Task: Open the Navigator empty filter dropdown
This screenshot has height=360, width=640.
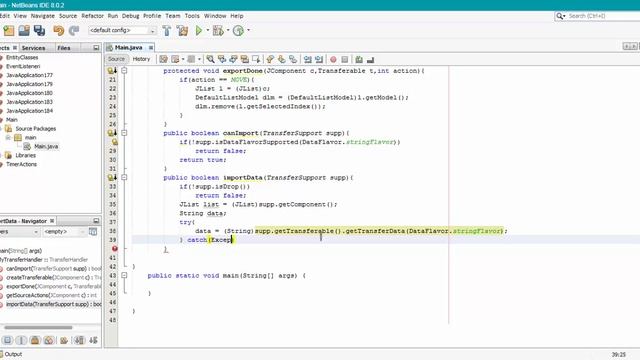Action: tap(64, 231)
